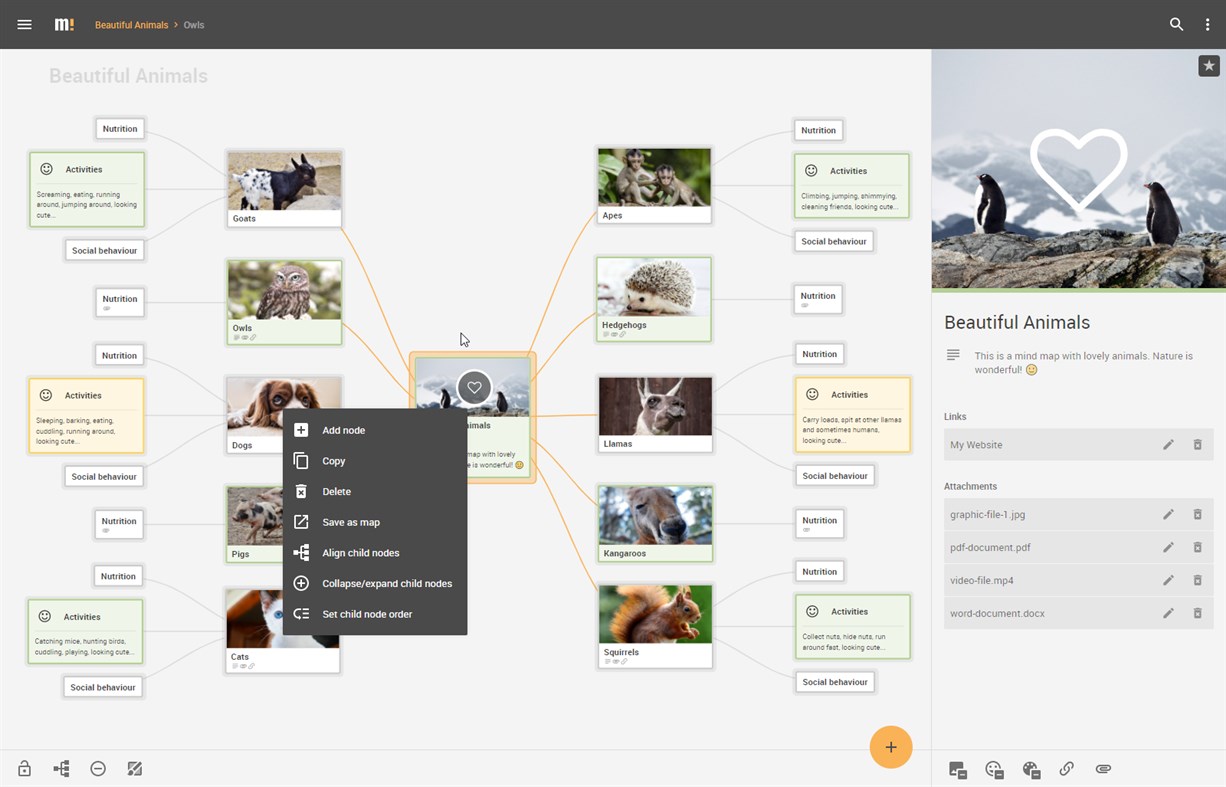This screenshot has height=787, width=1226.
Task: Attach a file with the paperclip icon
Action: pos(1103,769)
